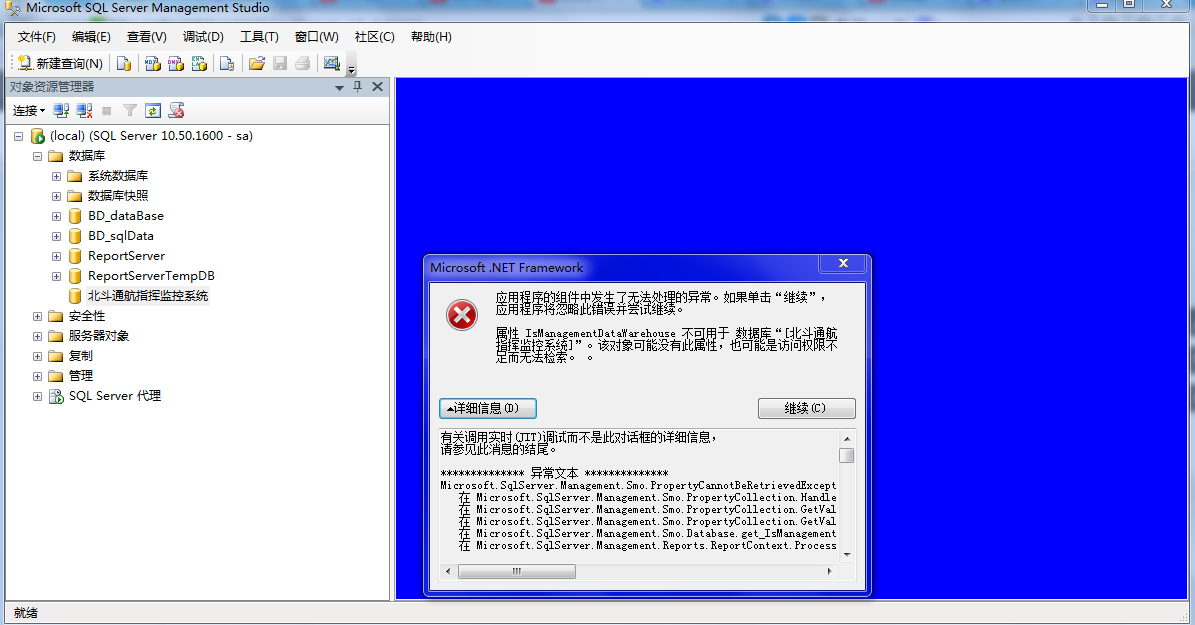This screenshot has width=1195, height=625.
Task: Create a new Analysis Services XMLA query
Action: pos(200,63)
